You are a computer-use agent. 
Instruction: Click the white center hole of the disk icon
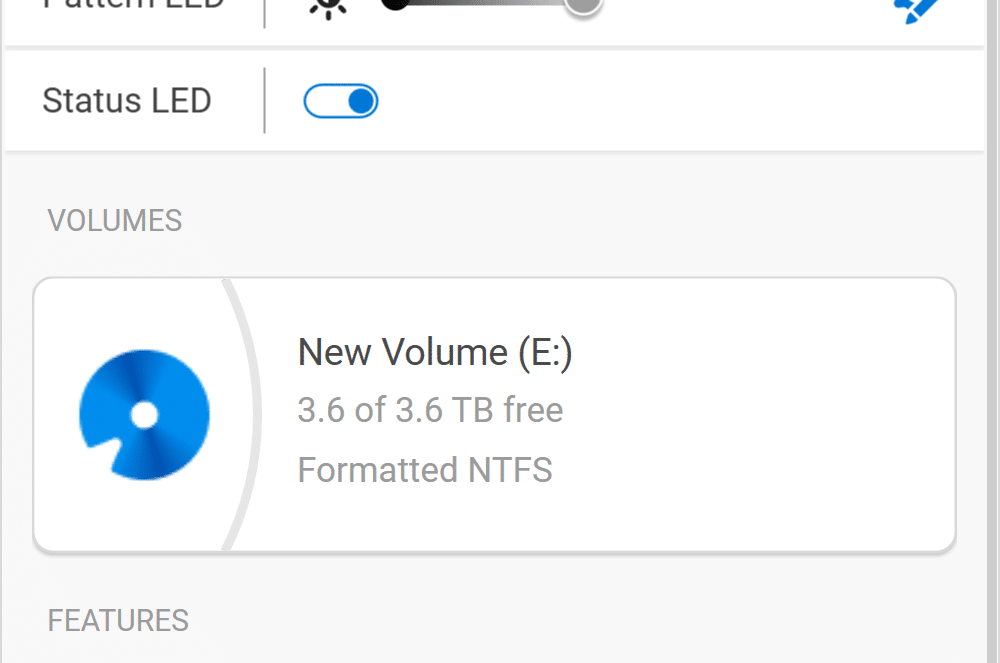144,415
